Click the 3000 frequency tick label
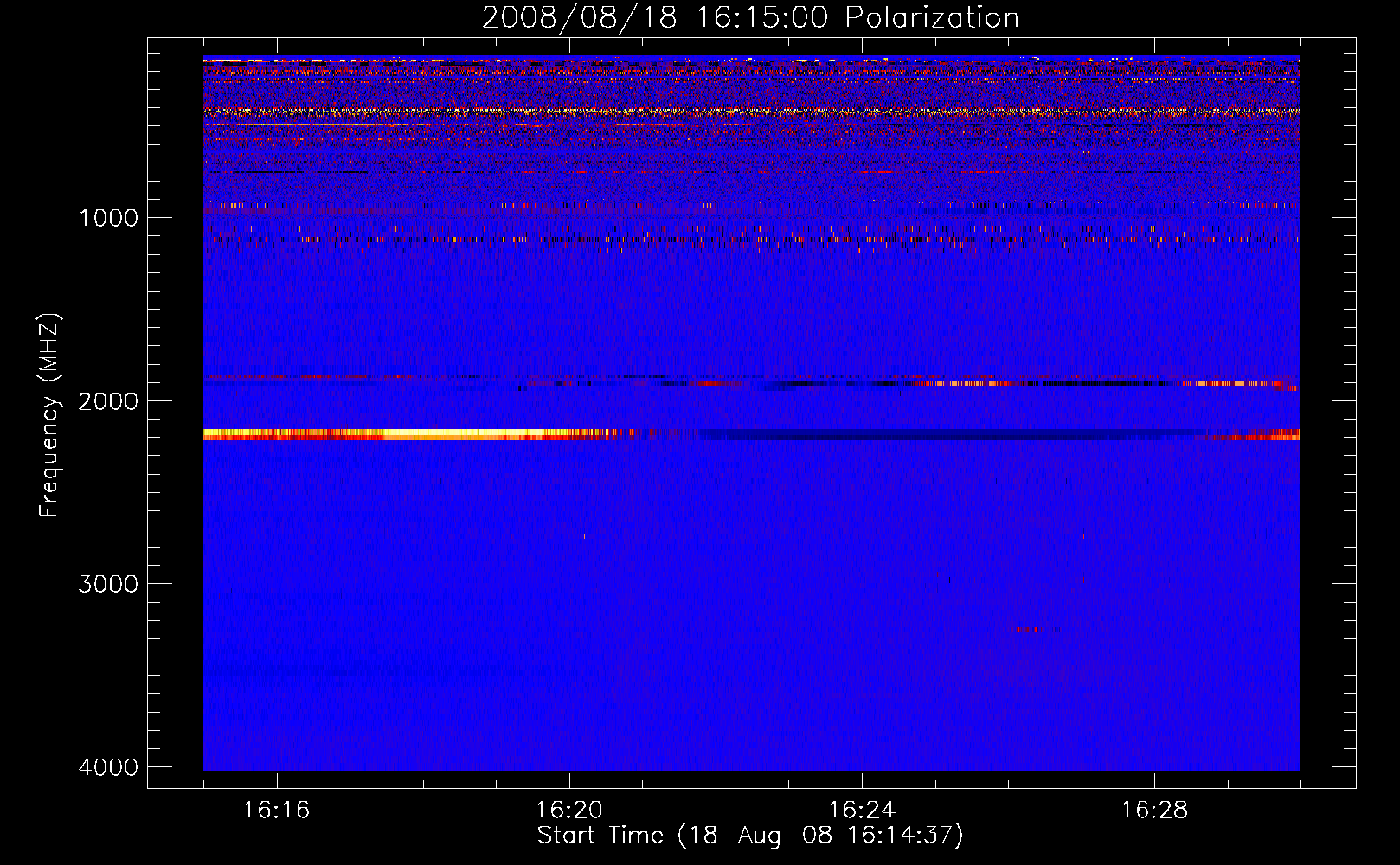The image size is (1400, 865). click(108, 584)
